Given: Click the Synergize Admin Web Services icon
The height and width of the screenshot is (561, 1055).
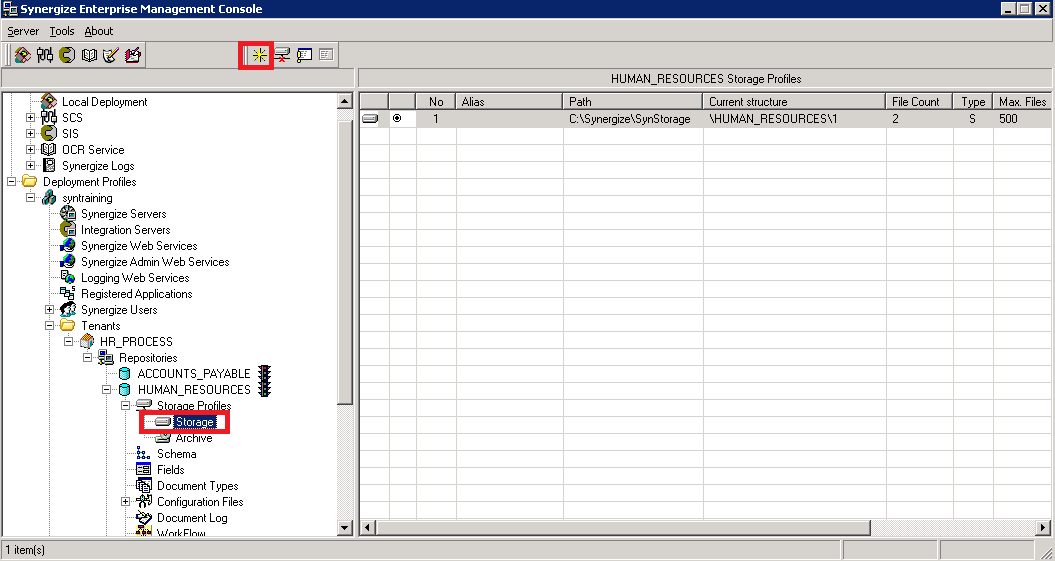Looking at the screenshot, I should click(68, 262).
